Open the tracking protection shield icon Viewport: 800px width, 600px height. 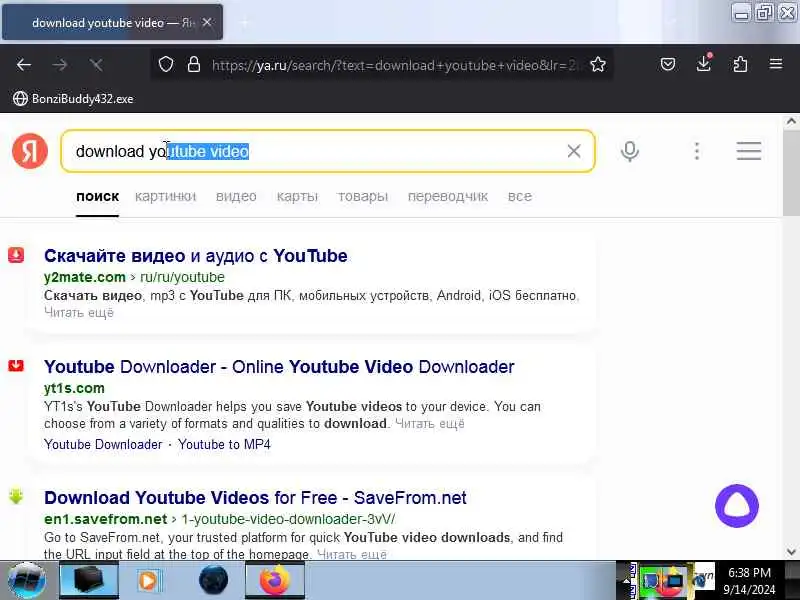(x=166, y=65)
